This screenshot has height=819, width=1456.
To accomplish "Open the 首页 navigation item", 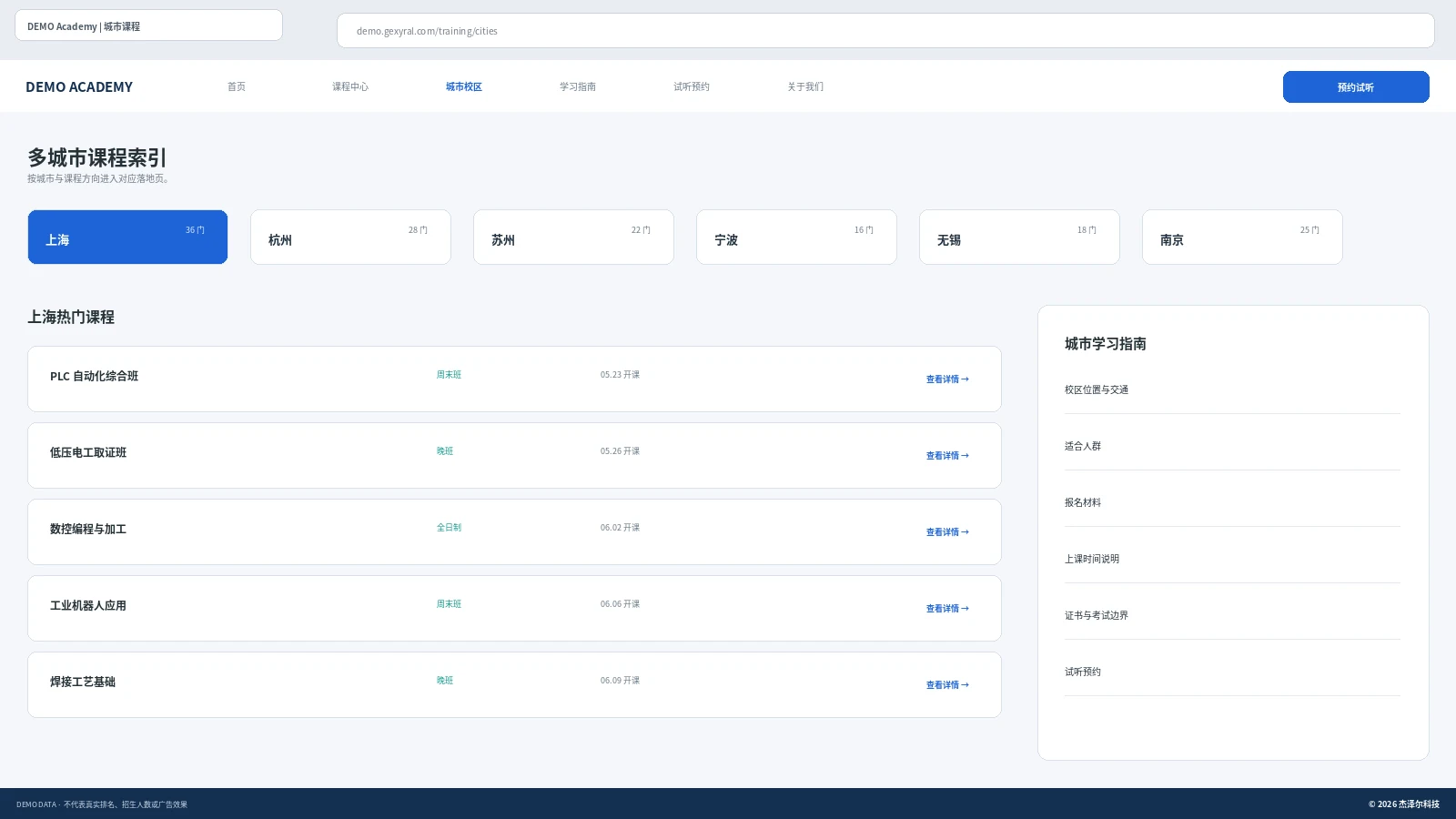I will click(237, 86).
